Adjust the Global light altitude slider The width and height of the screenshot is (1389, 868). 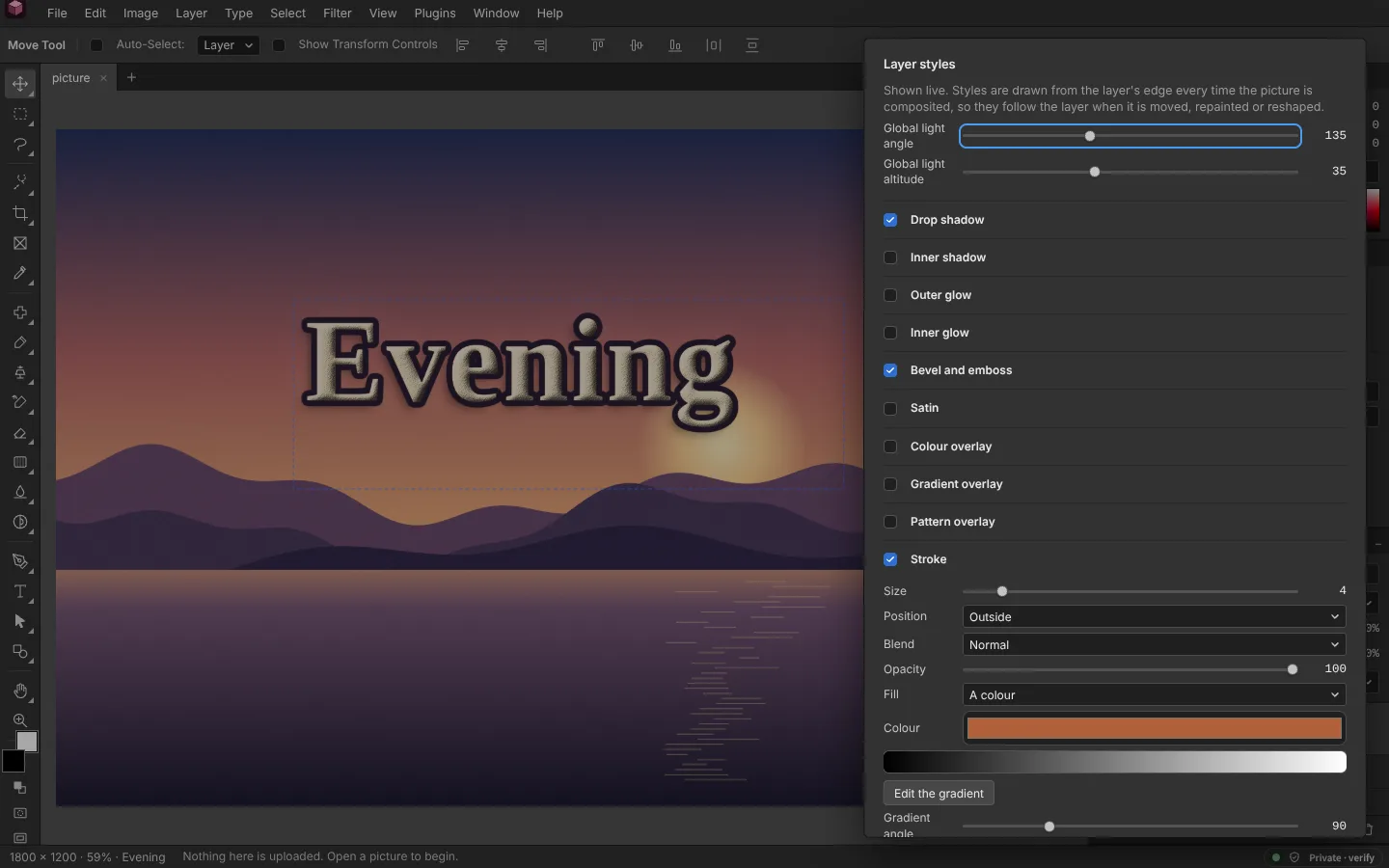1130,172
